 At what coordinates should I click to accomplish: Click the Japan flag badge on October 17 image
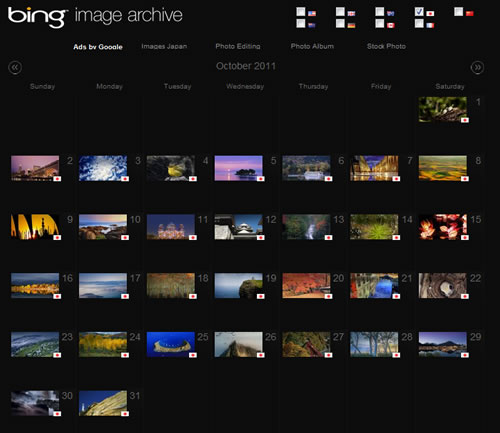(x=125, y=296)
